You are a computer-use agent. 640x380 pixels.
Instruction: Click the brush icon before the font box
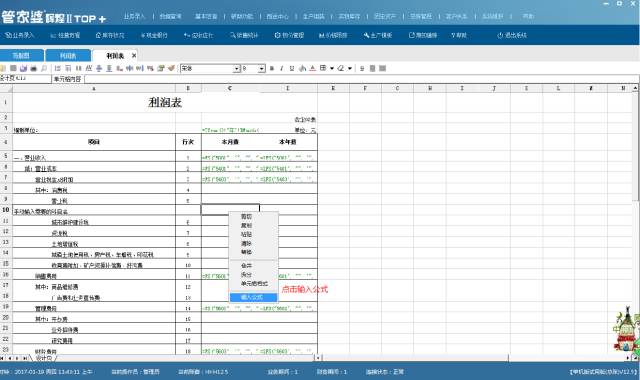click(x=171, y=68)
